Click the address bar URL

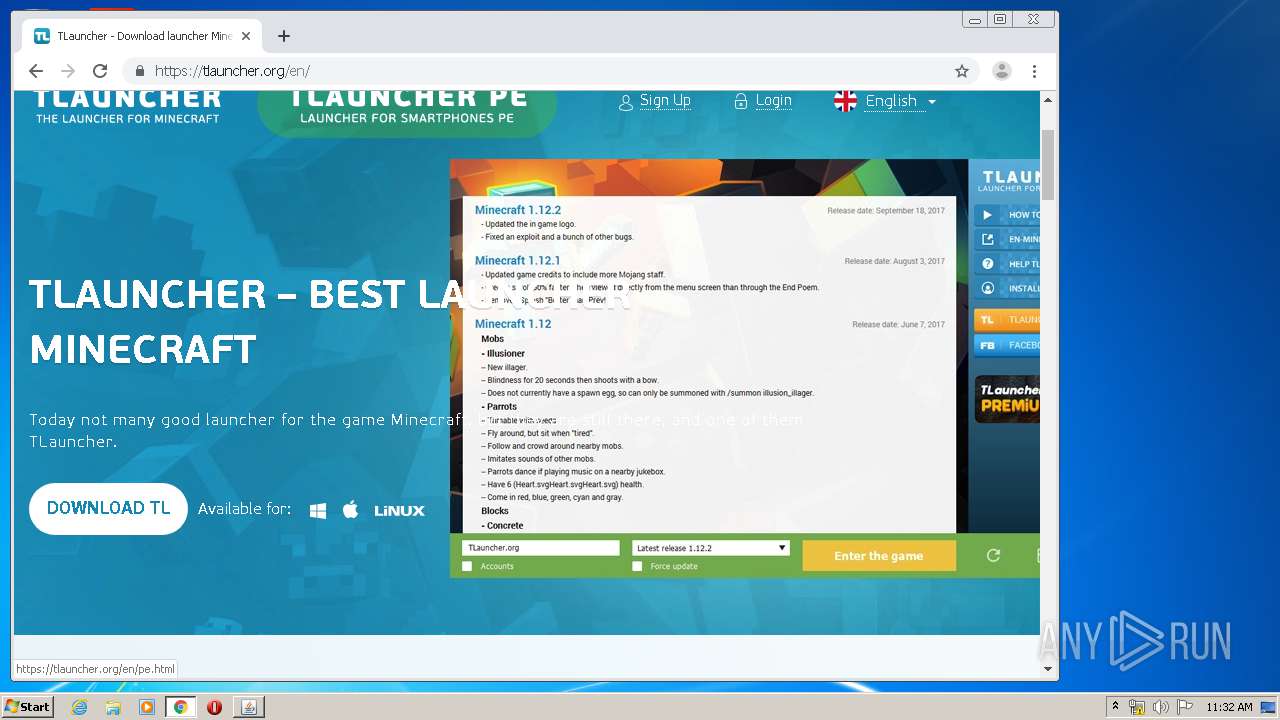click(x=232, y=71)
